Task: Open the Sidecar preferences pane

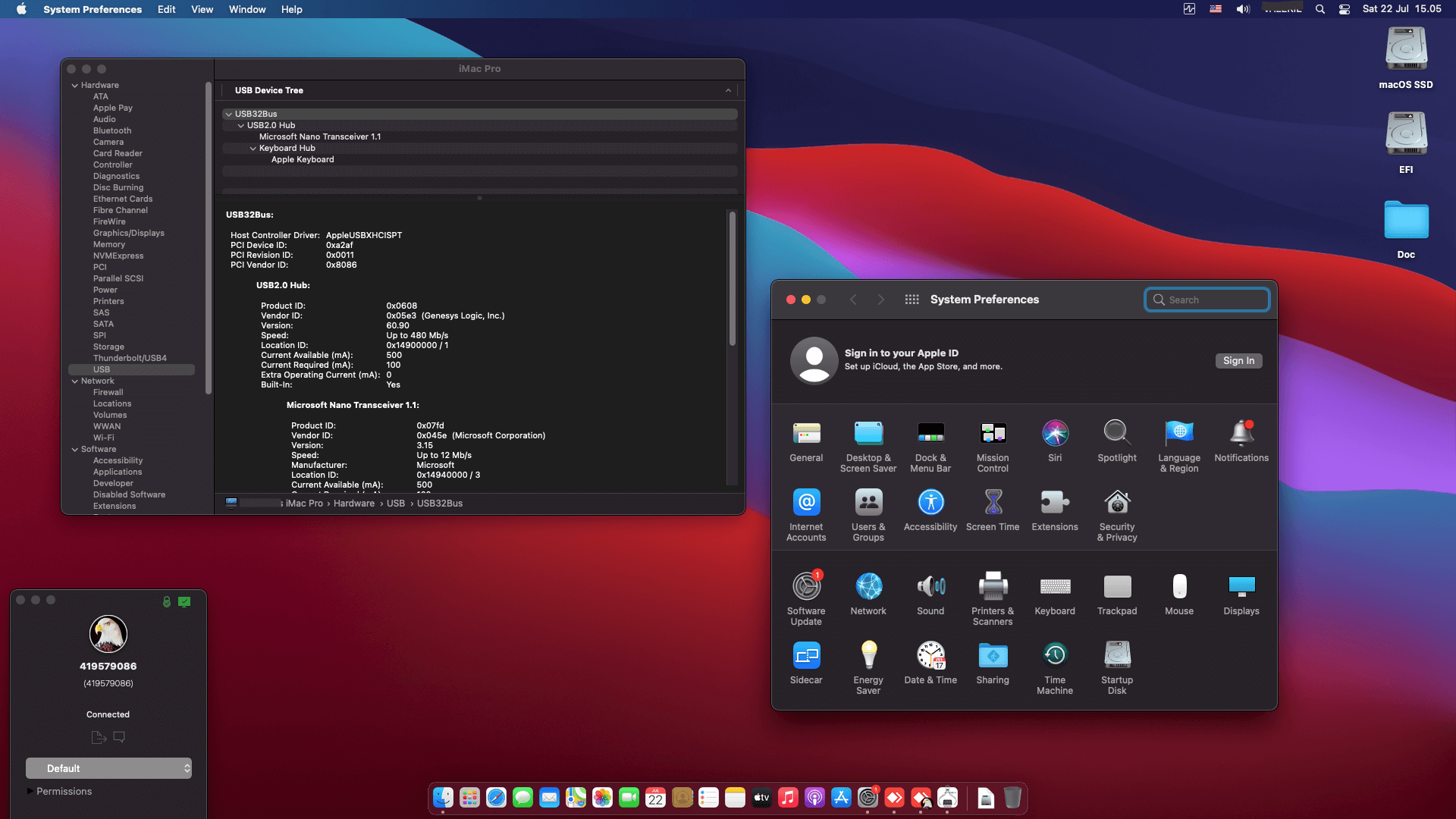Action: (806, 663)
